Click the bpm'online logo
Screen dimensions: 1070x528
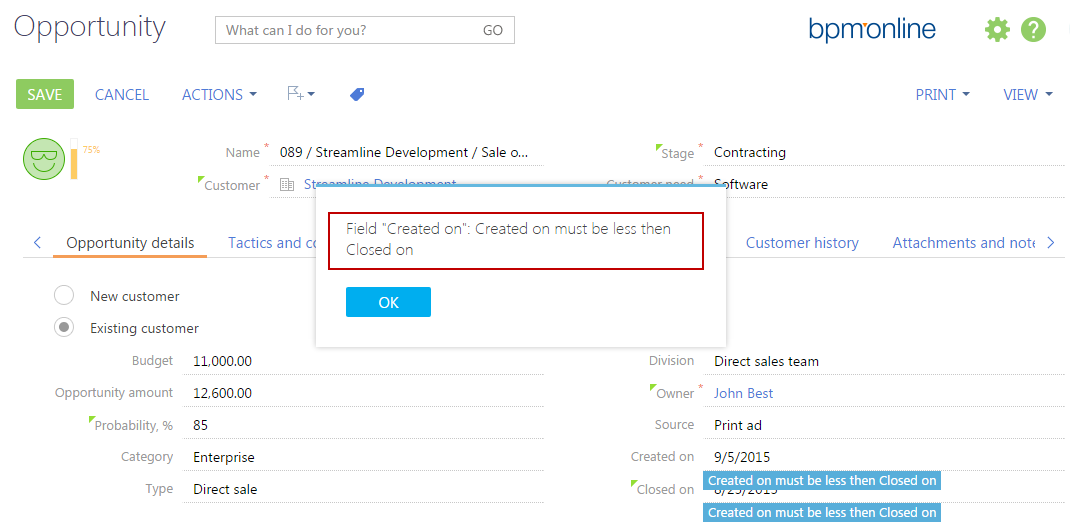point(872,30)
